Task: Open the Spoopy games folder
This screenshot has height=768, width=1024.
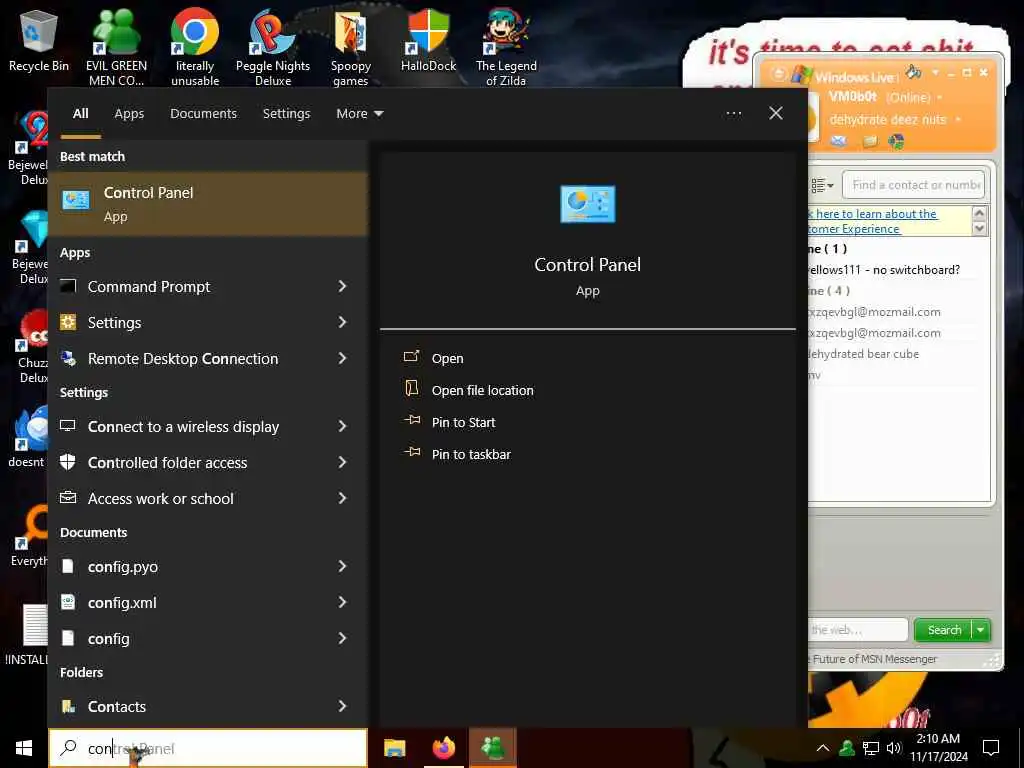Action: (x=351, y=47)
